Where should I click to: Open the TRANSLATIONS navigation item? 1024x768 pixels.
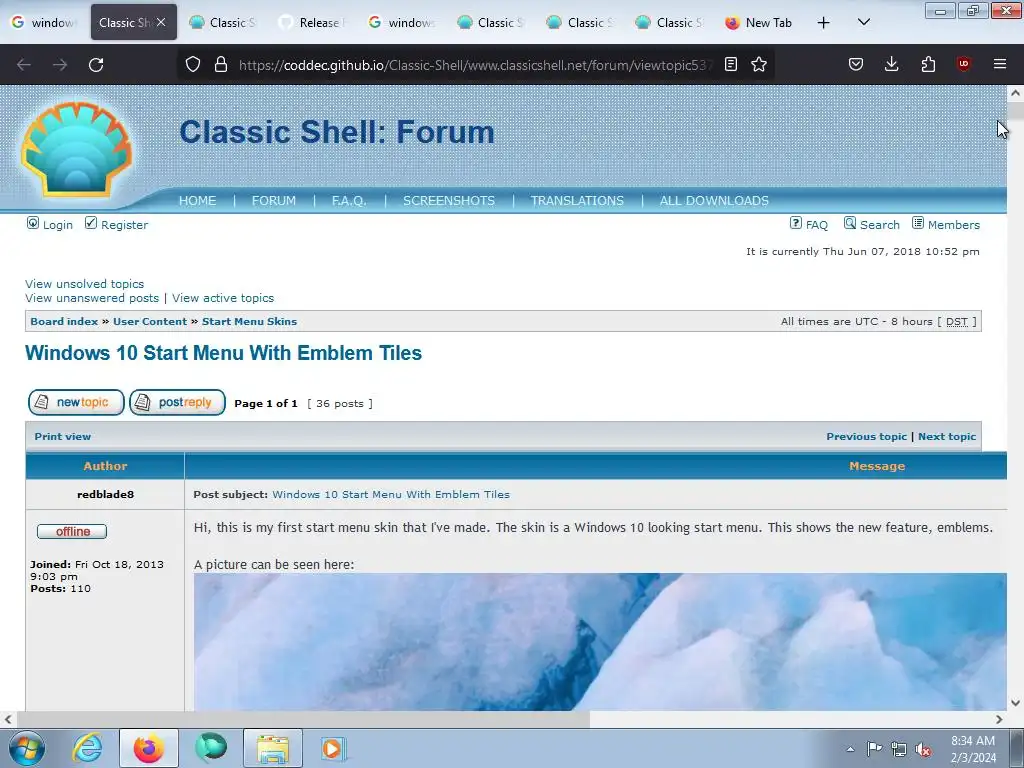click(577, 200)
